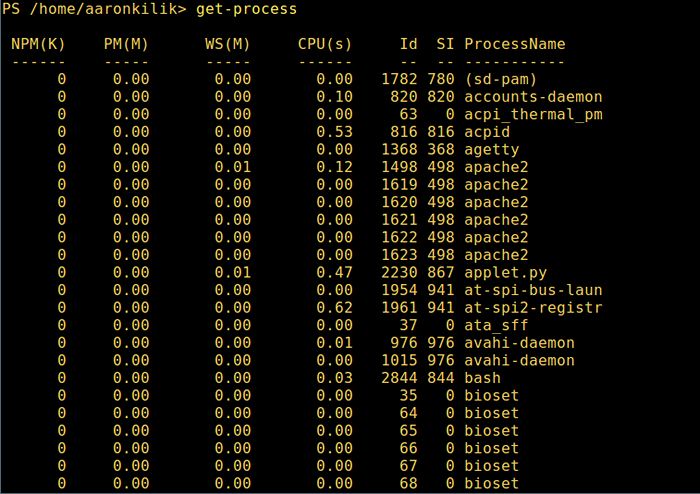Click the acpi_thermal_pm process name
Screen dimensions: 700x494
click(533, 115)
